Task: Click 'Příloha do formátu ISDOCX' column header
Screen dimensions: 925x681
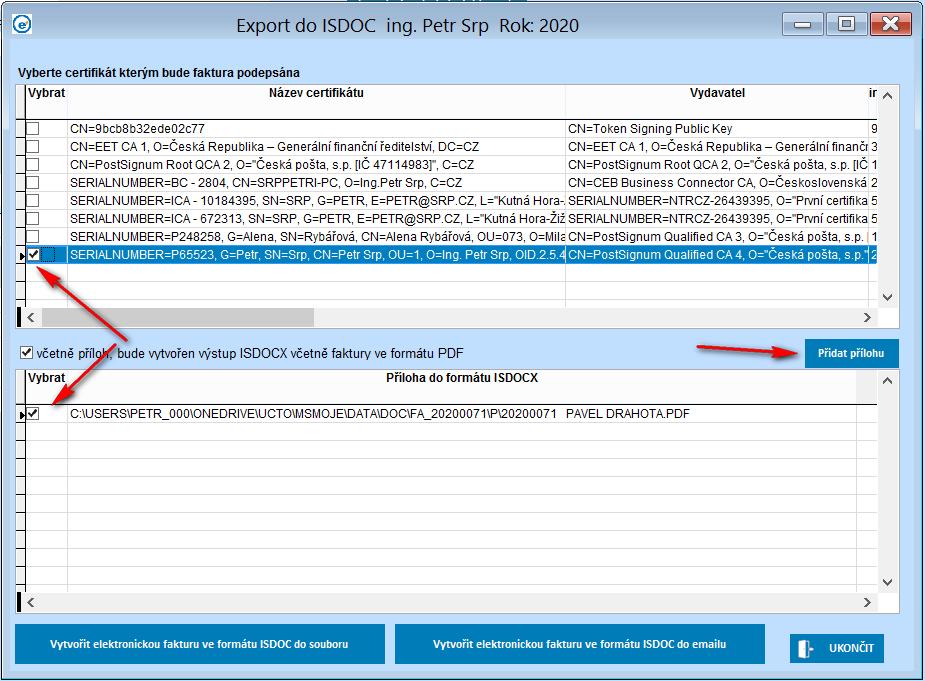Action: (x=462, y=378)
